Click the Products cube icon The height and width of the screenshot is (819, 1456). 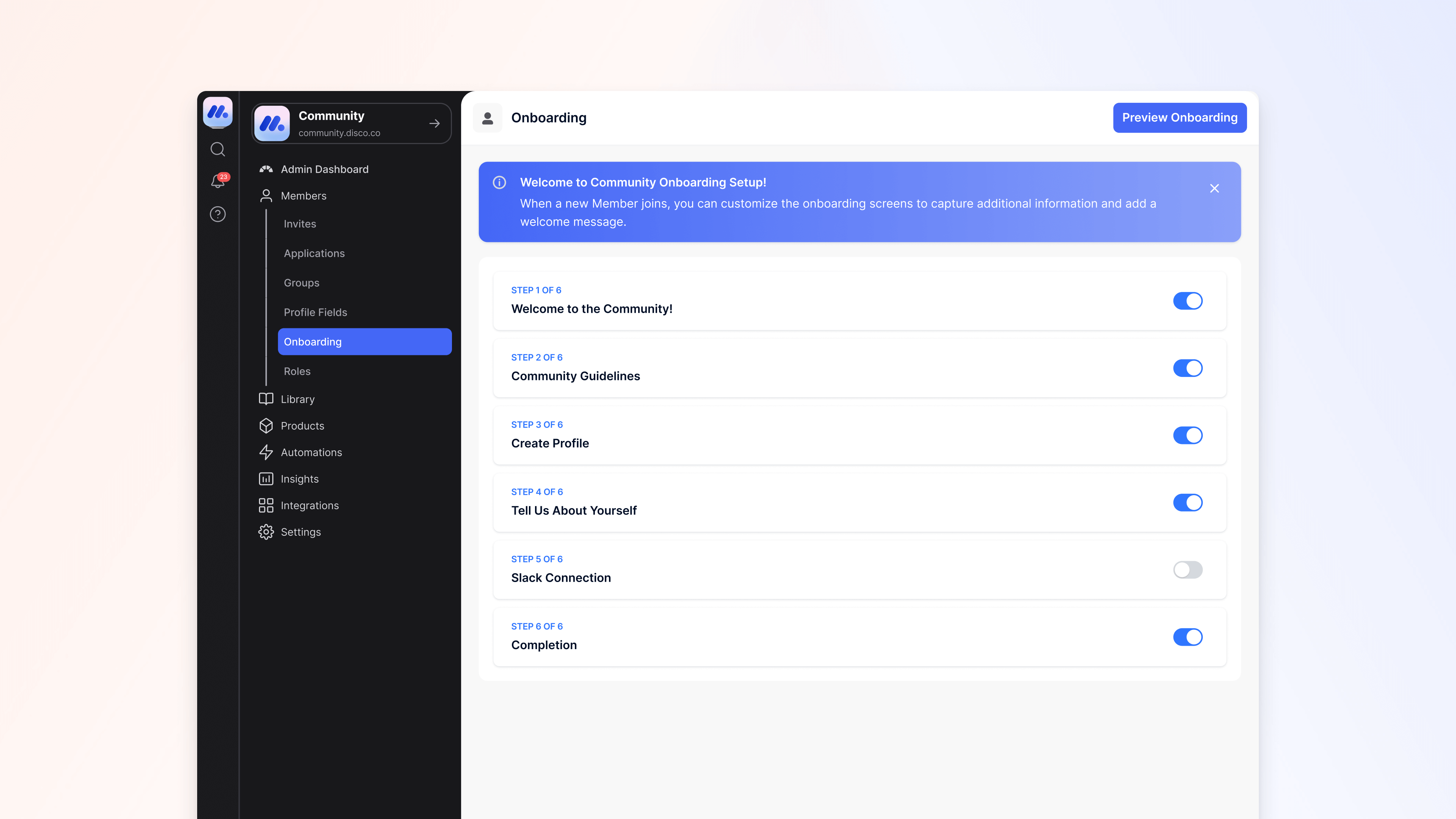coord(266,425)
